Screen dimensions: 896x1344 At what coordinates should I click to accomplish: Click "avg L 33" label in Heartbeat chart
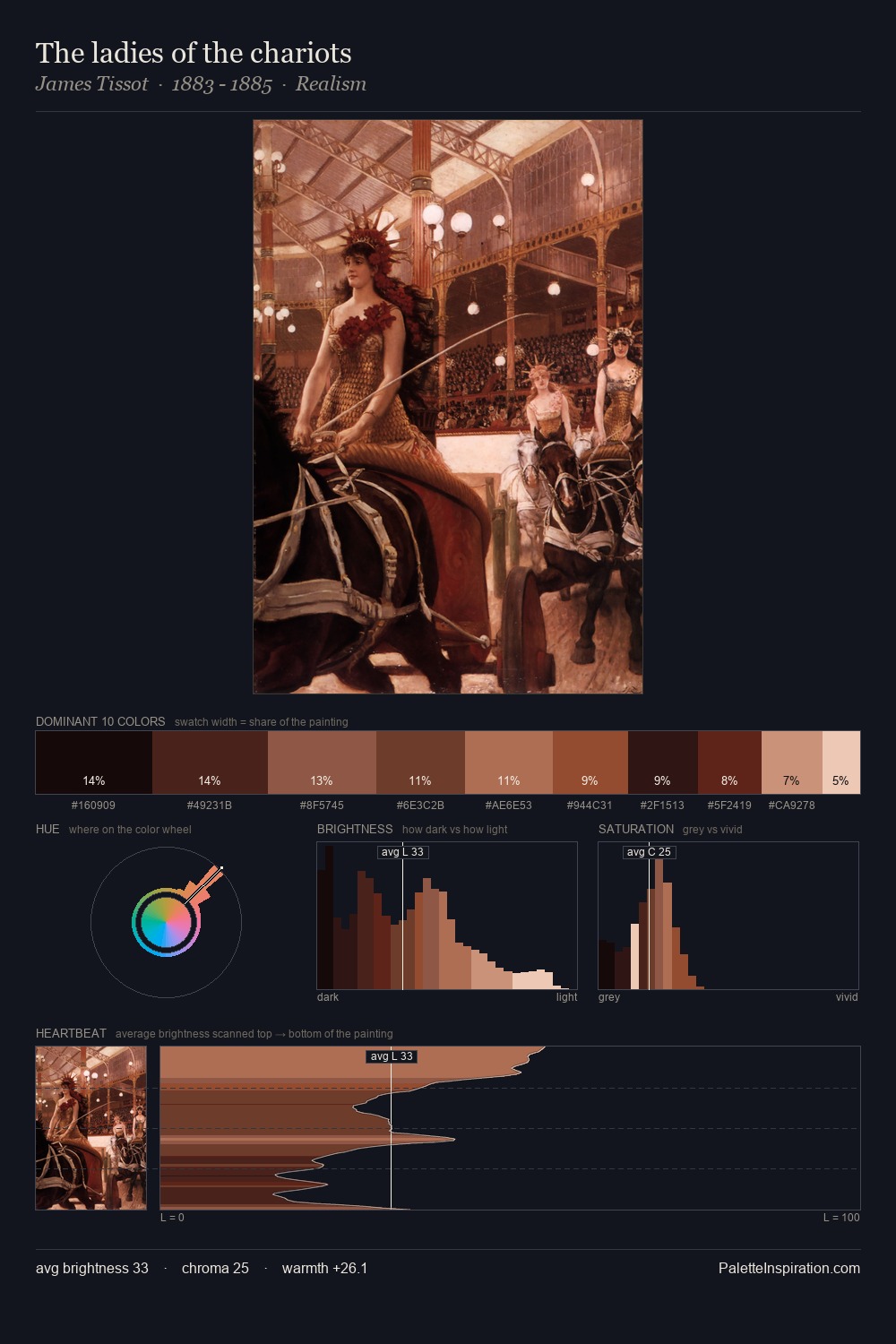click(392, 1056)
